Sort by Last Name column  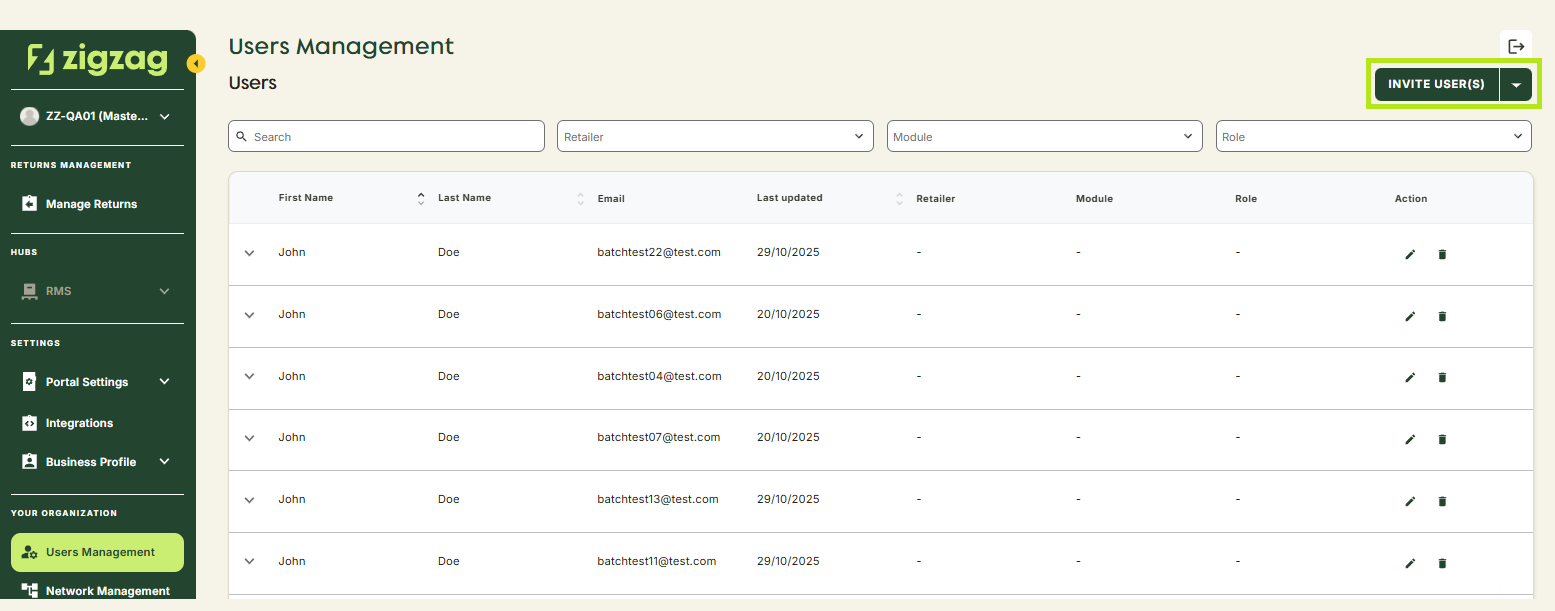[x=581, y=198]
